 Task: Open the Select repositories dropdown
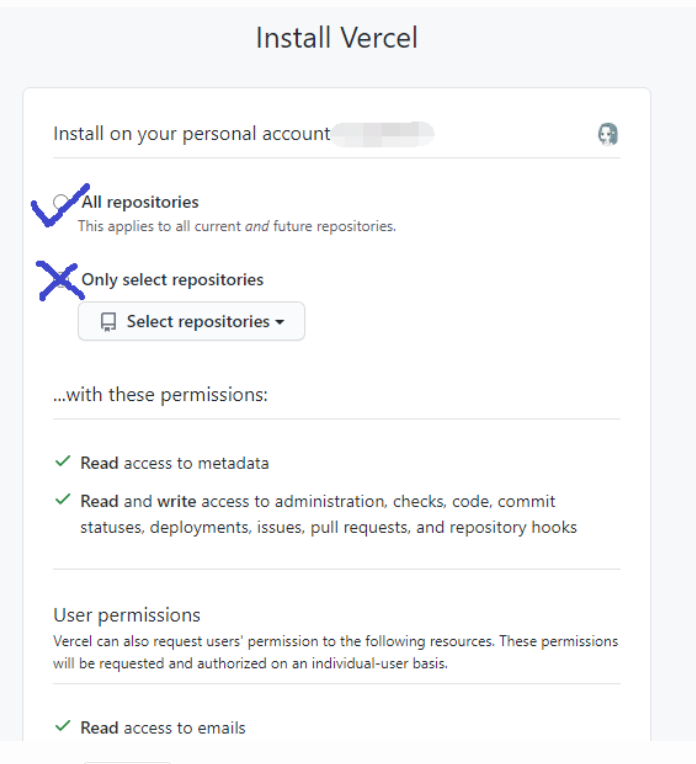point(191,322)
